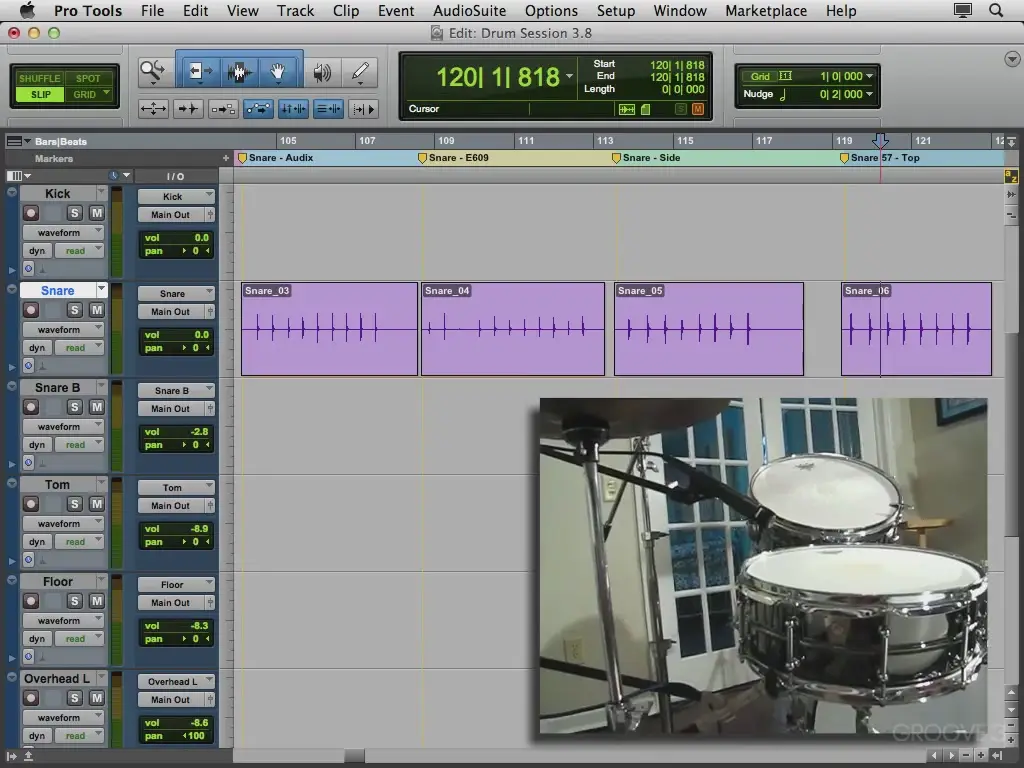
Task: Mute the Snare track
Action: click(97, 310)
